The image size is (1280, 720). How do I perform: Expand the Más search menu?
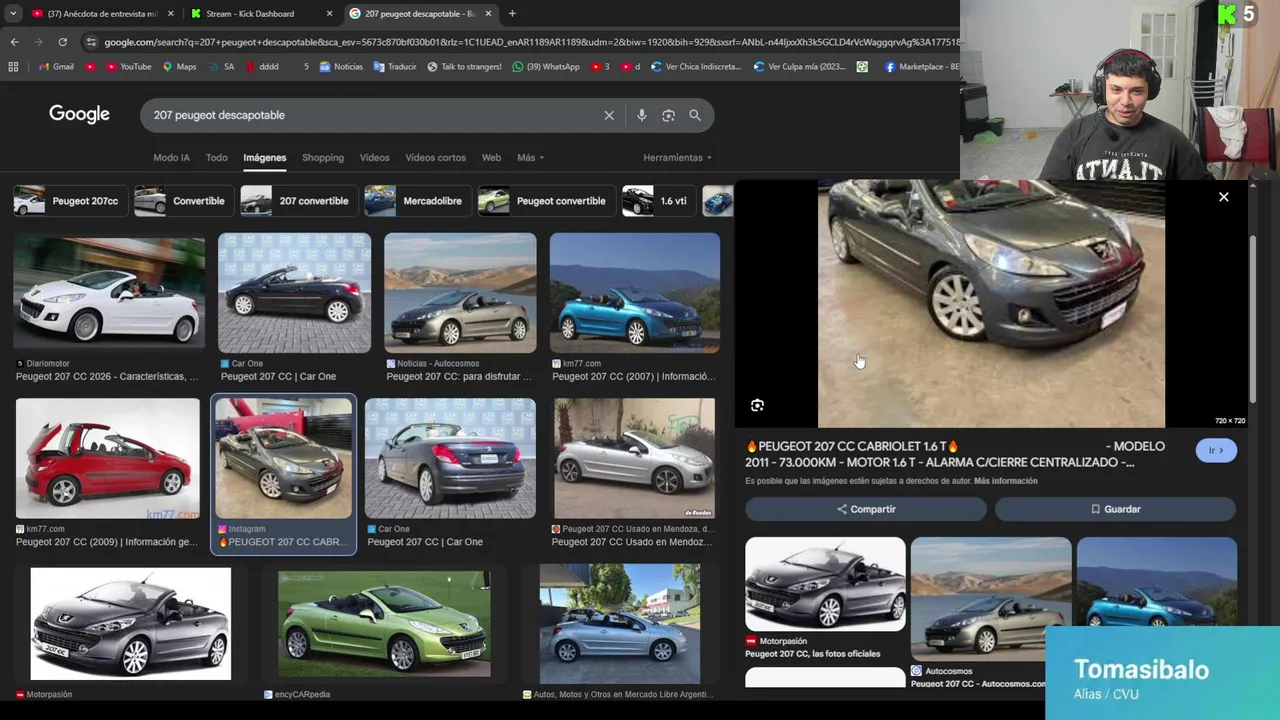[529, 158]
